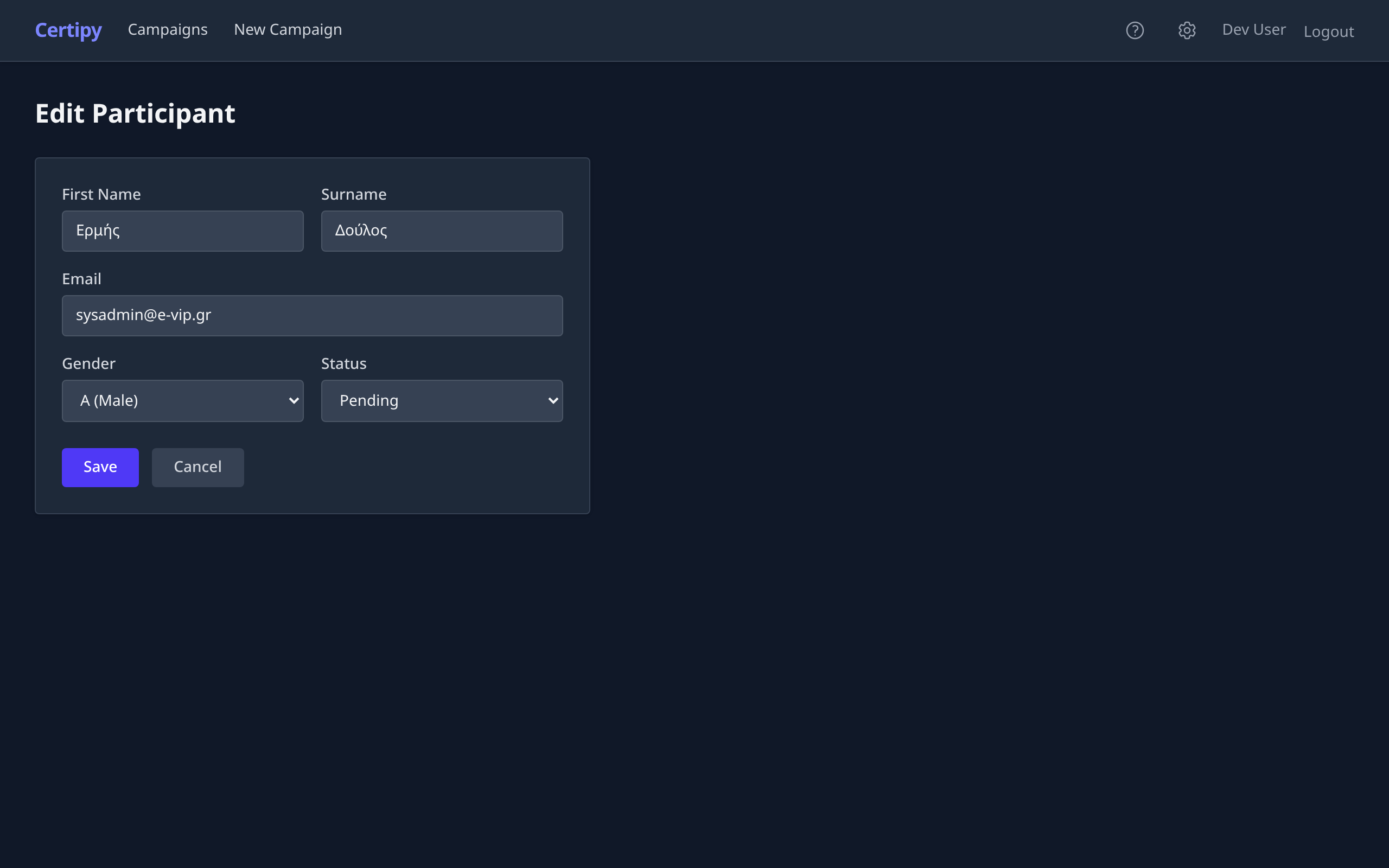This screenshot has width=1389, height=868.
Task: Click the help question mark icon
Action: [x=1135, y=30]
